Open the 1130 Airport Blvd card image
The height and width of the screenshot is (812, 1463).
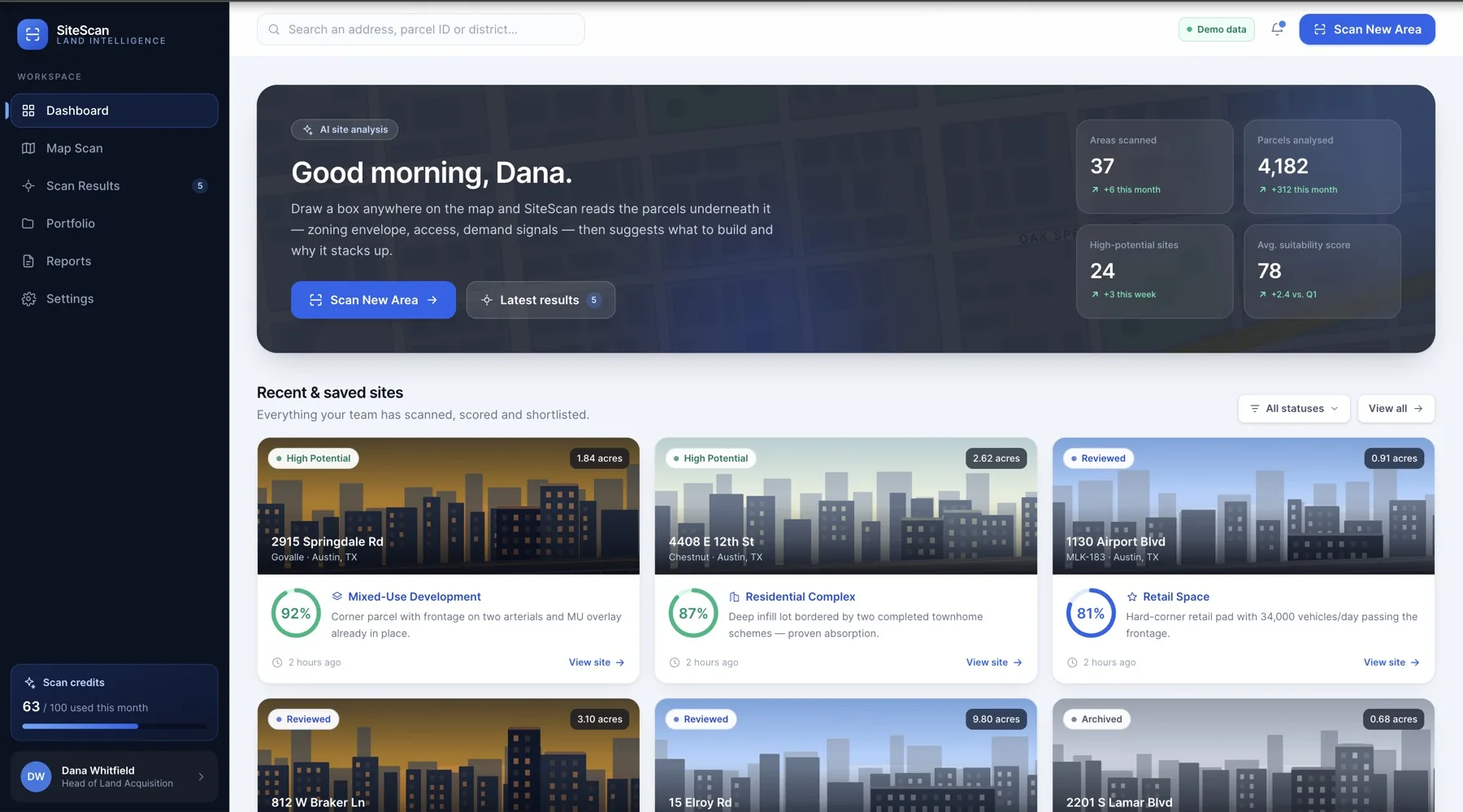1243,506
